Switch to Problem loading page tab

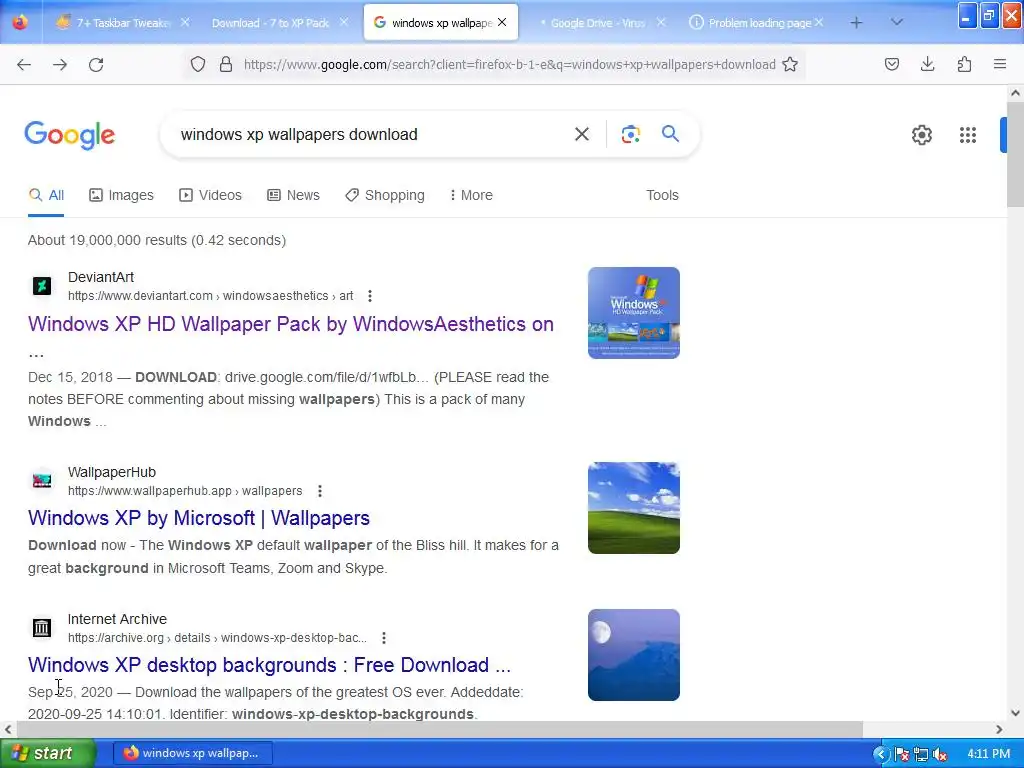(x=759, y=23)
